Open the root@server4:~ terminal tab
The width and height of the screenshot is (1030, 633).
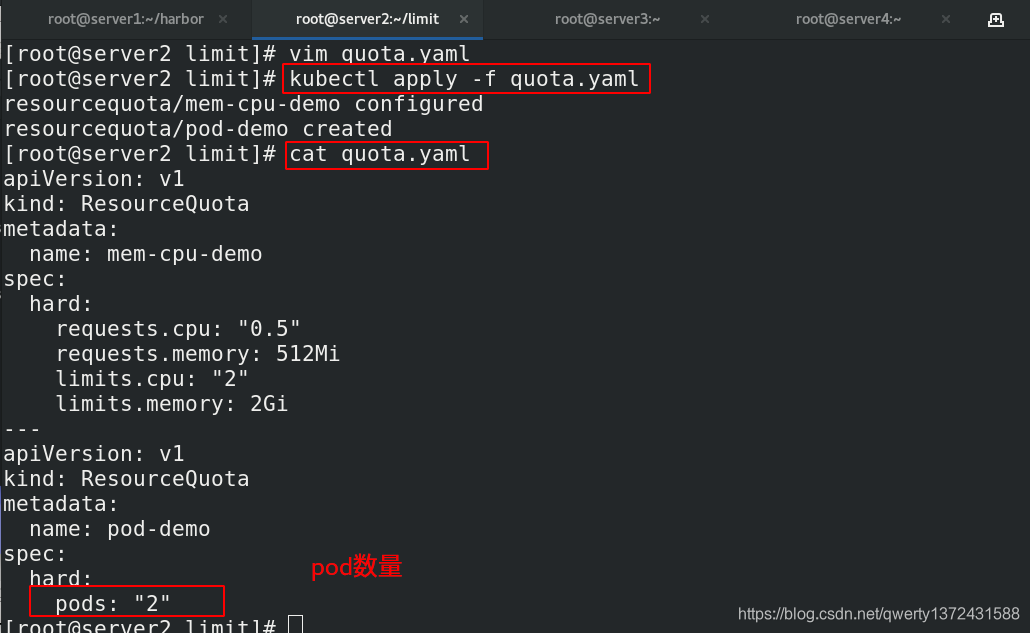click(848, 19)
